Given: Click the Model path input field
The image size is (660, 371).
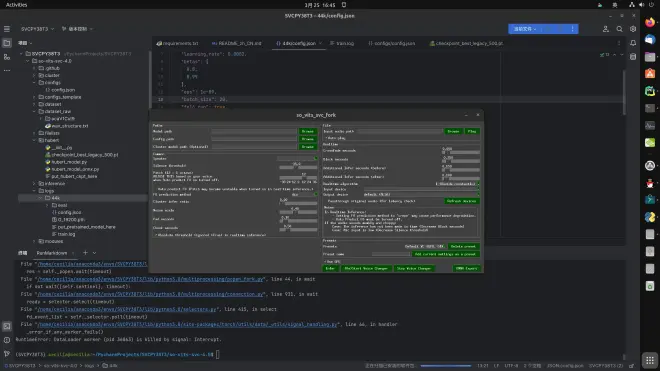Looking at the screenshot, I should tap(254, 131).
